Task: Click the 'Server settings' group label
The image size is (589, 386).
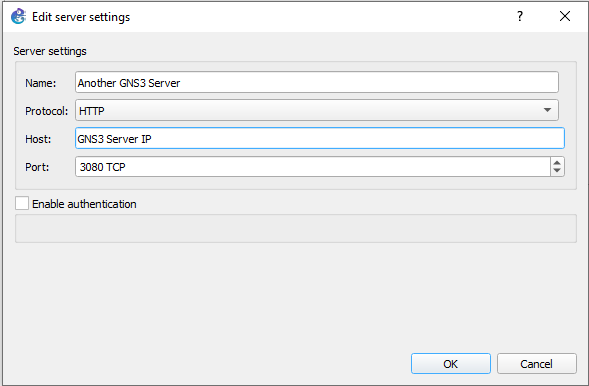Action: point(50,51)
